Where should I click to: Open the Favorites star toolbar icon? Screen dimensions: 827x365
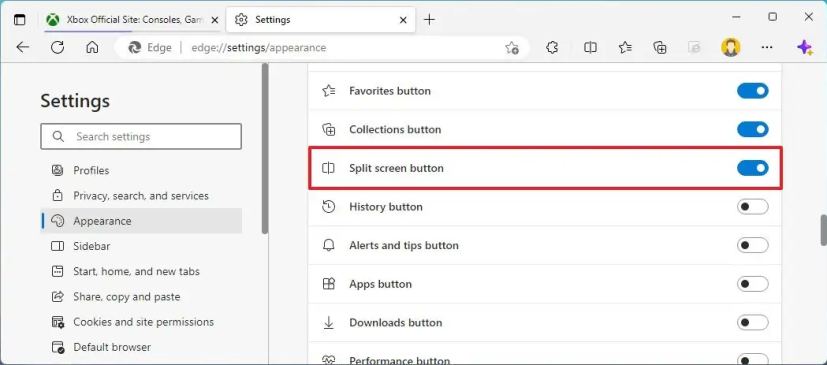[x=625, y=47]
